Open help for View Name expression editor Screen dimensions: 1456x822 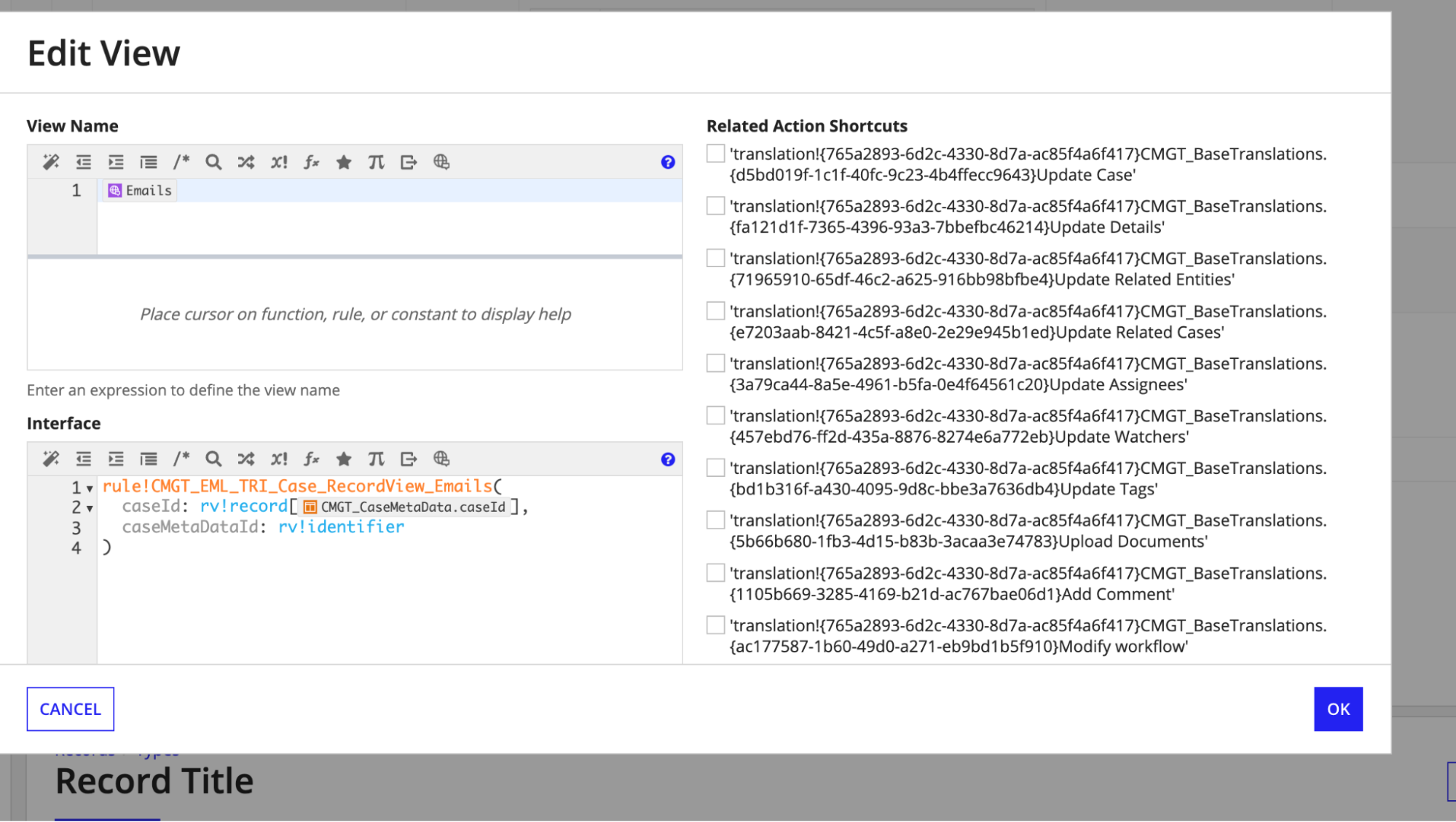pos(668,162)
